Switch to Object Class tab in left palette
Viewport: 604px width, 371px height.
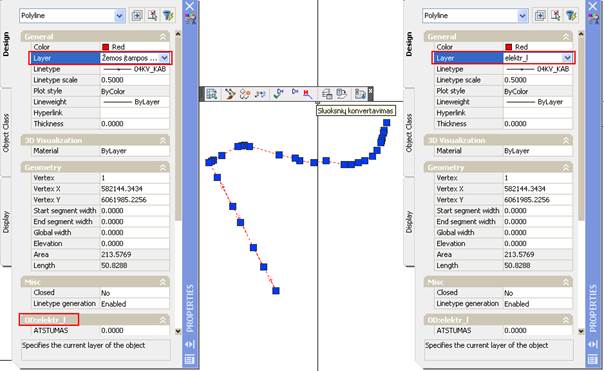pyautogui.click(x=6, y=133)
